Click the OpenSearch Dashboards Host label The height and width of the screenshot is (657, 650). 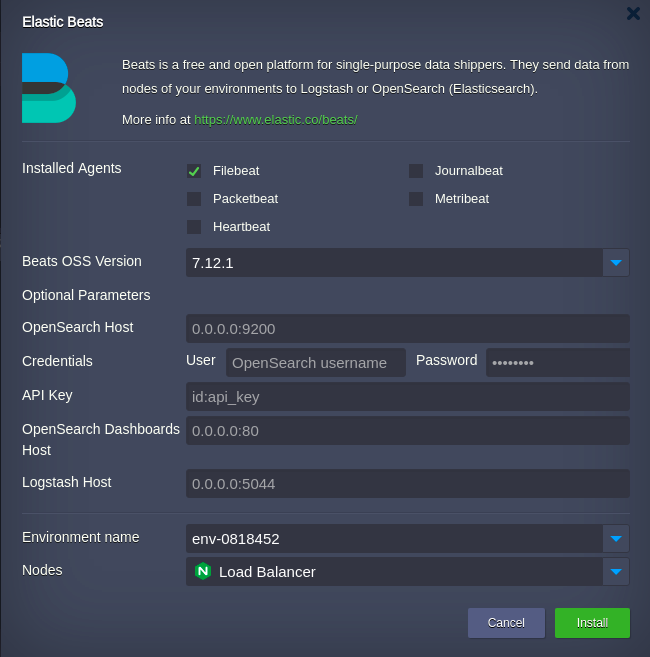tap(101, 440)
